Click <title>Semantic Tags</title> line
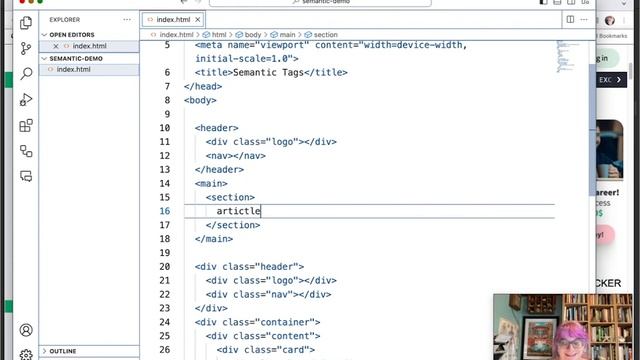 [x=271, y=72]
